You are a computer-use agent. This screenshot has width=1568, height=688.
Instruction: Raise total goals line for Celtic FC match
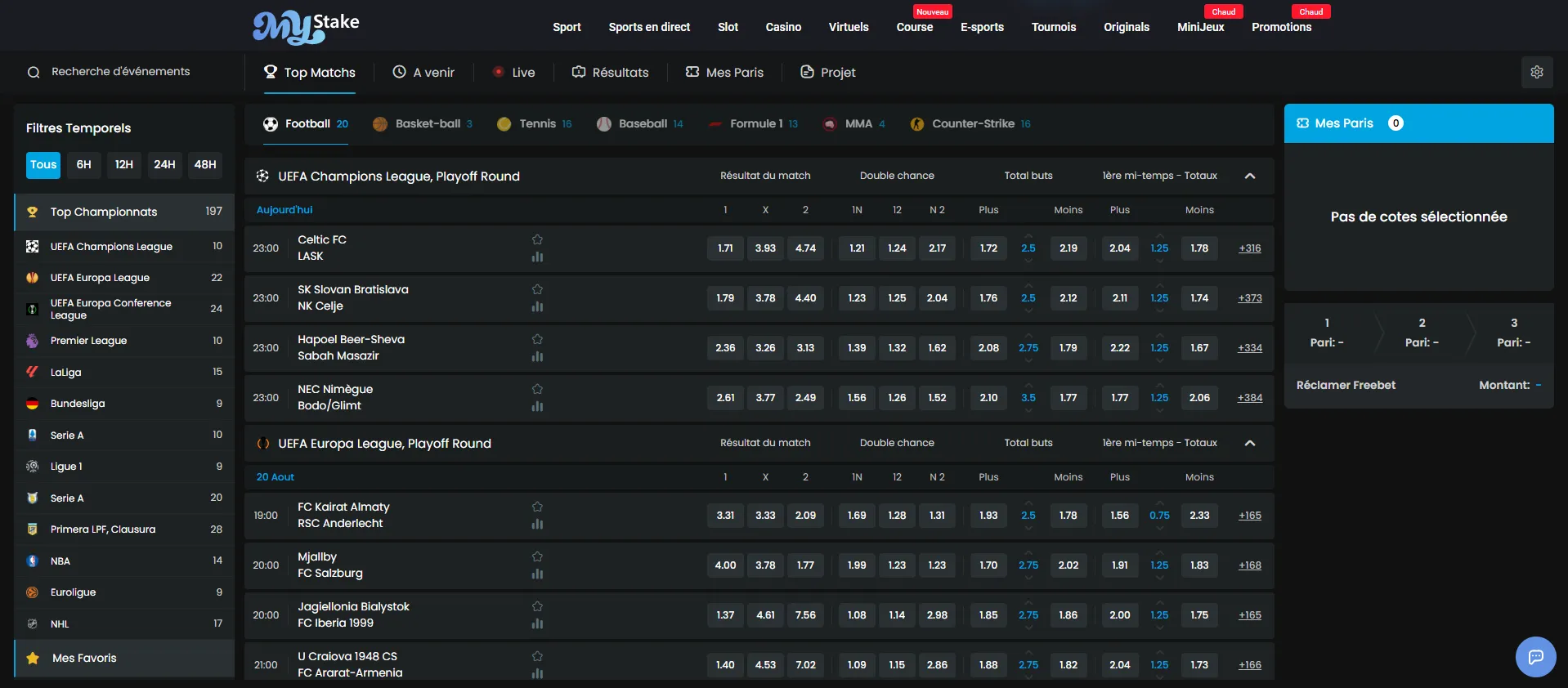pyautogui.click(x=1028, y=236)
